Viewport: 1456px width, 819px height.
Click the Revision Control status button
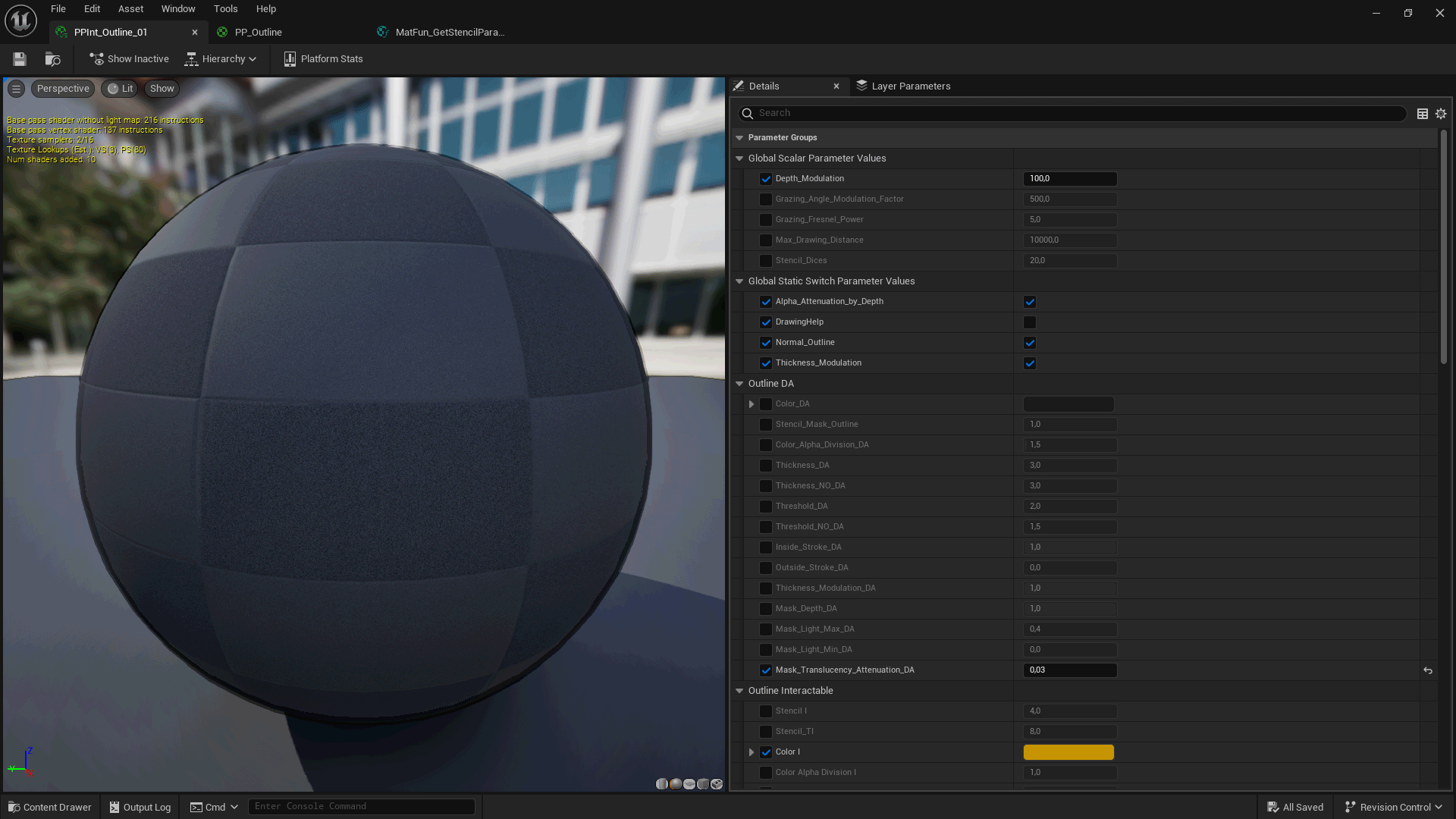(1392, 806)
